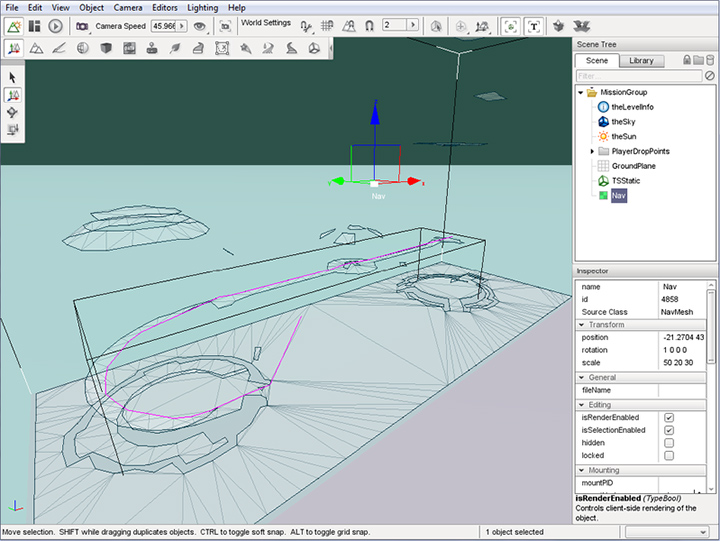The image size is (720, 541).
Task: Click the lock selection icon in Scene Tree
Action: pyautogui.click(x=687, y=60)
